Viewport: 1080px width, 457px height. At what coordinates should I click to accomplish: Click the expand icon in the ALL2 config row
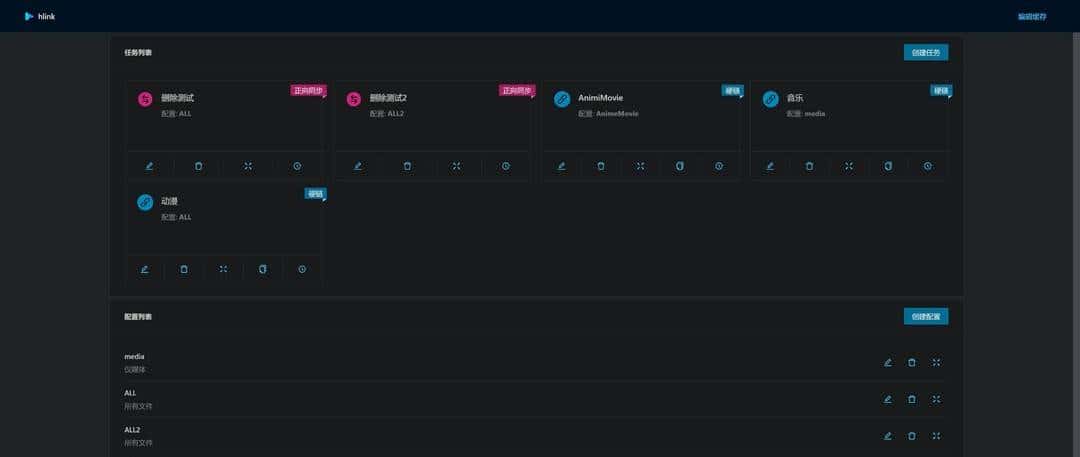click(x=936, y=436)
